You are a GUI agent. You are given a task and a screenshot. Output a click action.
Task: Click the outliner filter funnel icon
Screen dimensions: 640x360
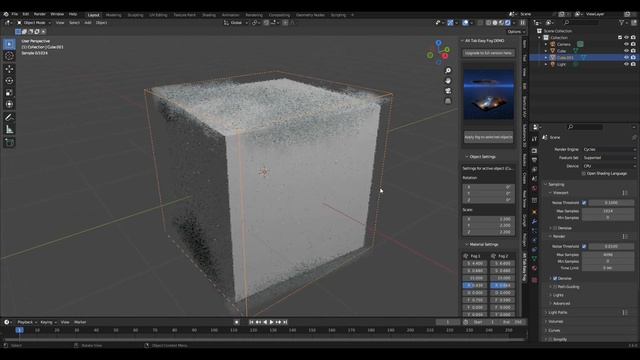click(x=621, y=23)
